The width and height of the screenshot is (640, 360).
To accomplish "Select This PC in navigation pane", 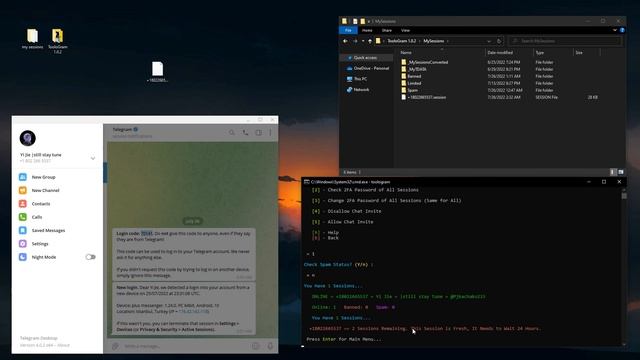I will coord(357,79).
